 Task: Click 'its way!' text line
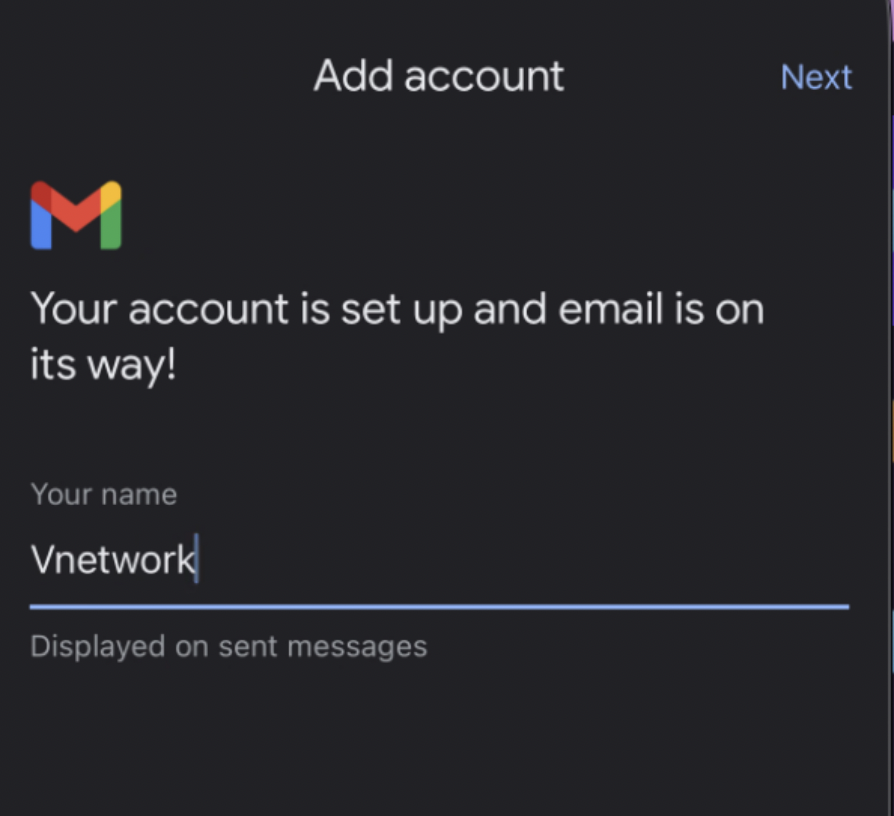103,366
